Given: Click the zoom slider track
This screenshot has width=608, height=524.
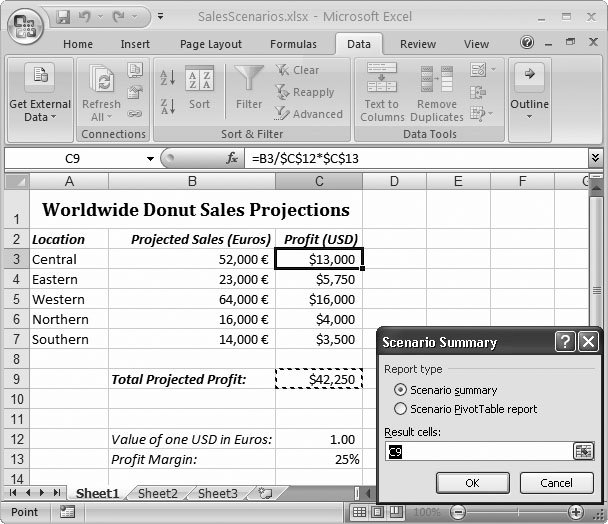Looking at the screenshot, I should click(517, 512).
